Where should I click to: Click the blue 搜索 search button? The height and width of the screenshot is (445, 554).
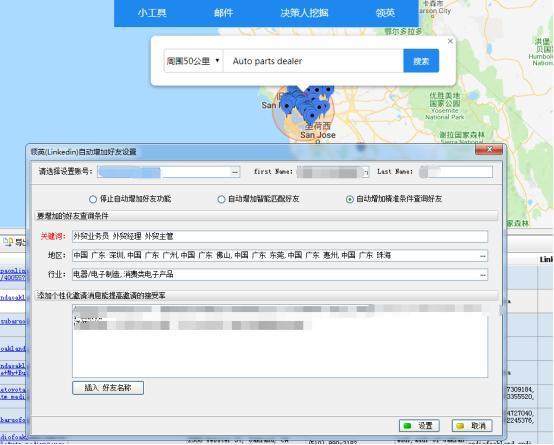(x=421, y=61)
